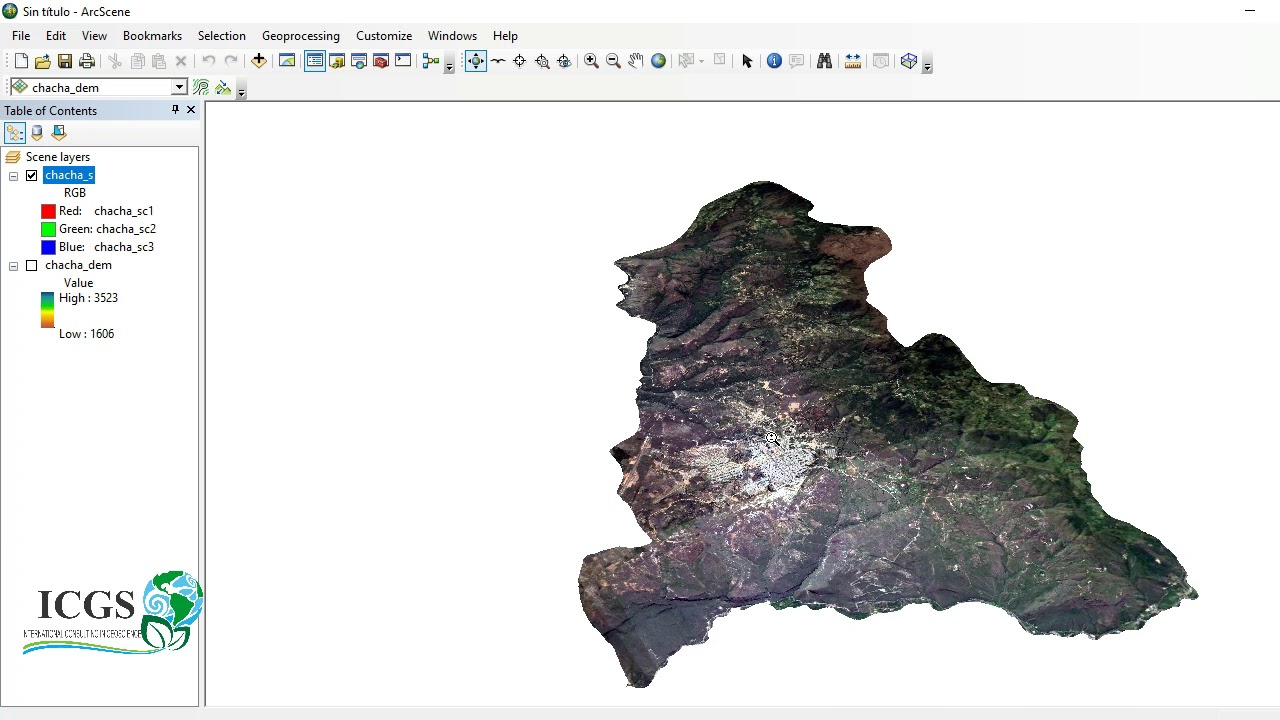Pin the Table of Contents panel
Screen dimensions: 1280x720
click(x=175, y=110)
